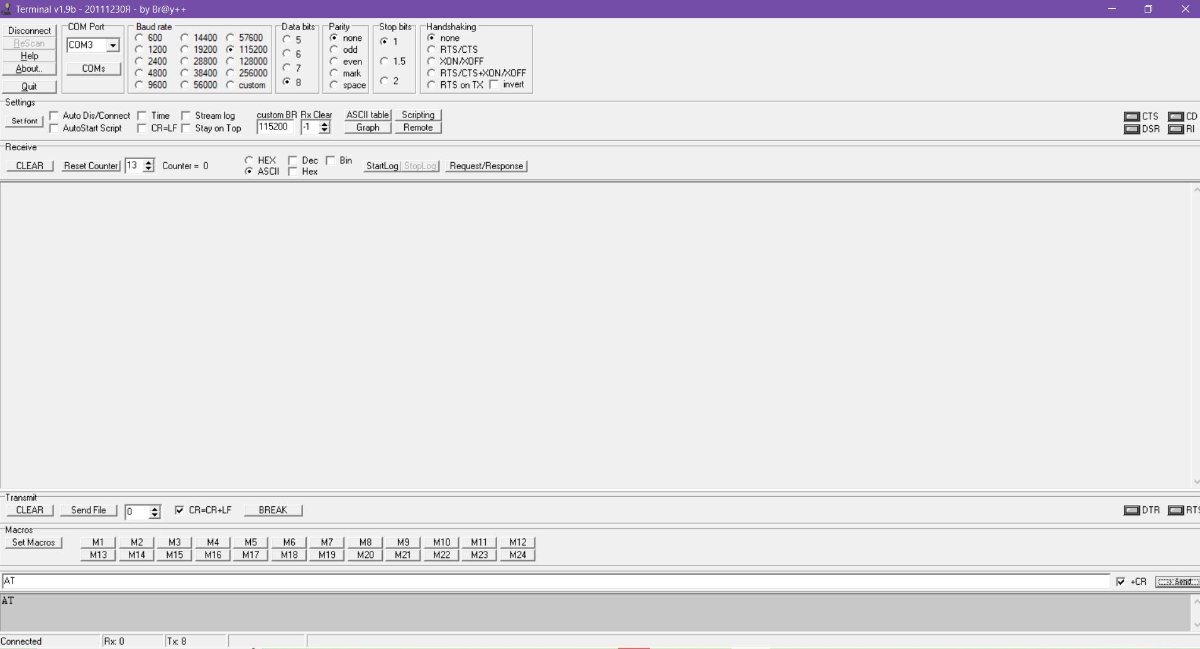Choose custom baud rate option

pyautogui.click(x=230, y=85)
